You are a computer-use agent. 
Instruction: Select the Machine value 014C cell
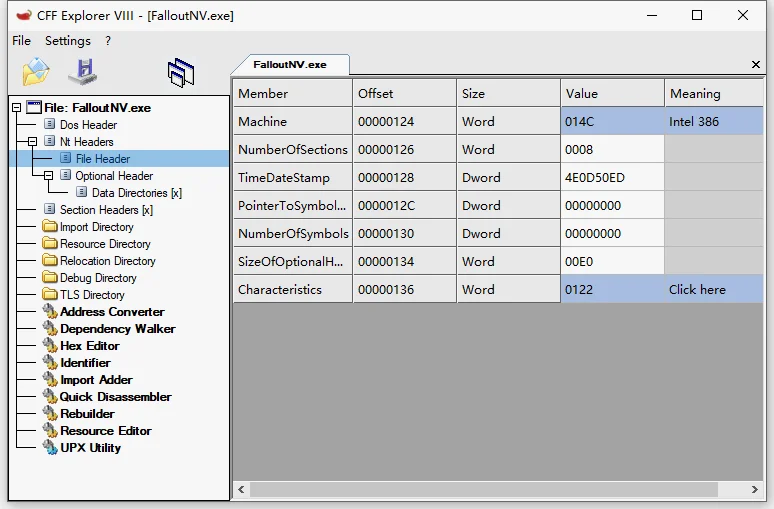(x=612, y=121)
